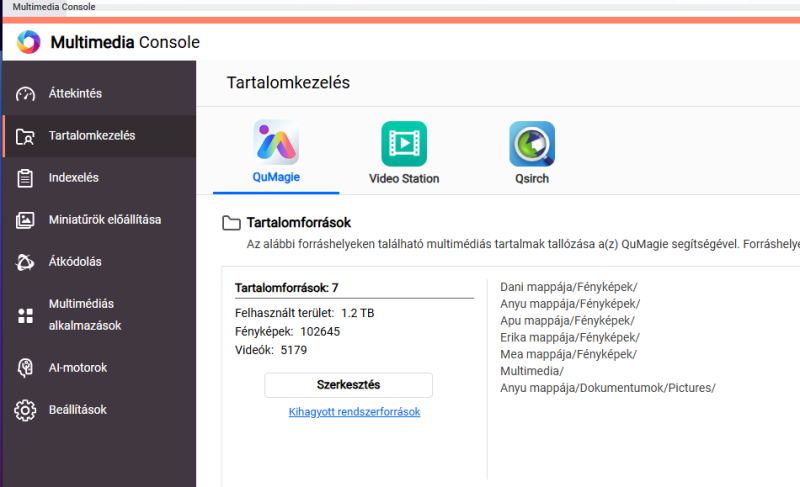Click the 'Dani mappája/Fényképek/' source path
Screen dimensions: 800x487
568,287
